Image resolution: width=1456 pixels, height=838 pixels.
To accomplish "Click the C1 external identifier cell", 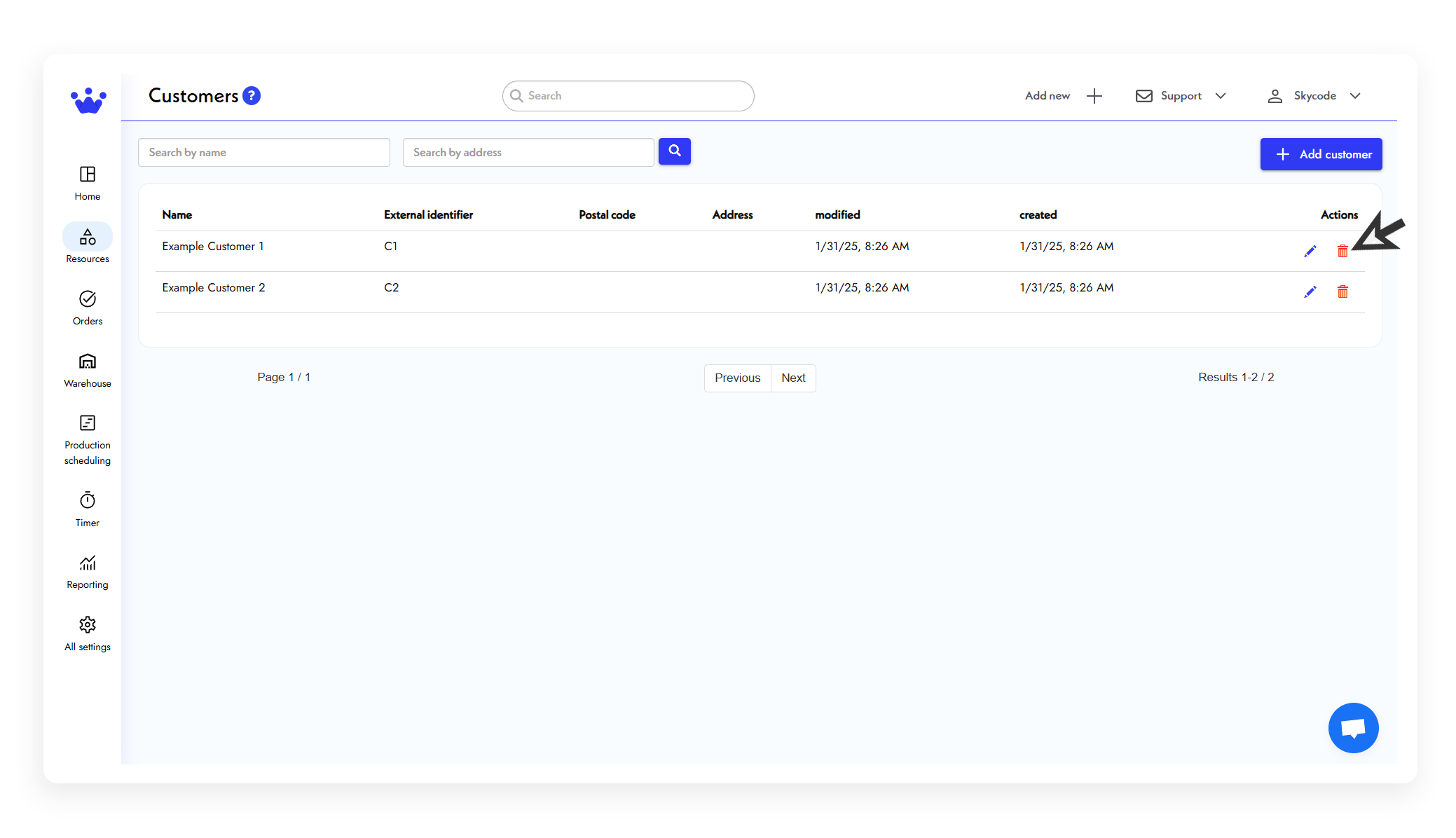I will pos(391,246).
